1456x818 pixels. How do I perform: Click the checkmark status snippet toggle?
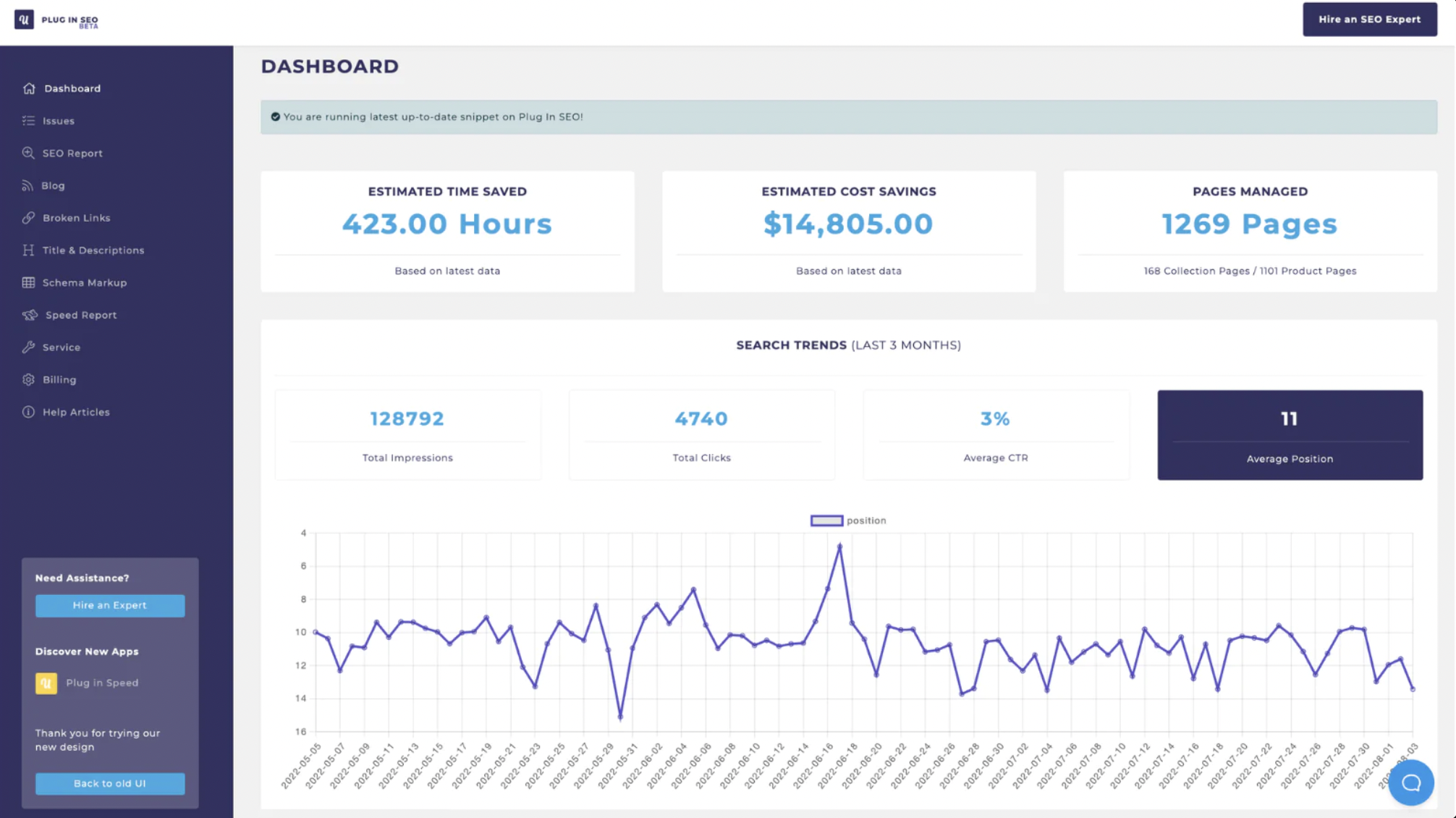click(275, 117)
